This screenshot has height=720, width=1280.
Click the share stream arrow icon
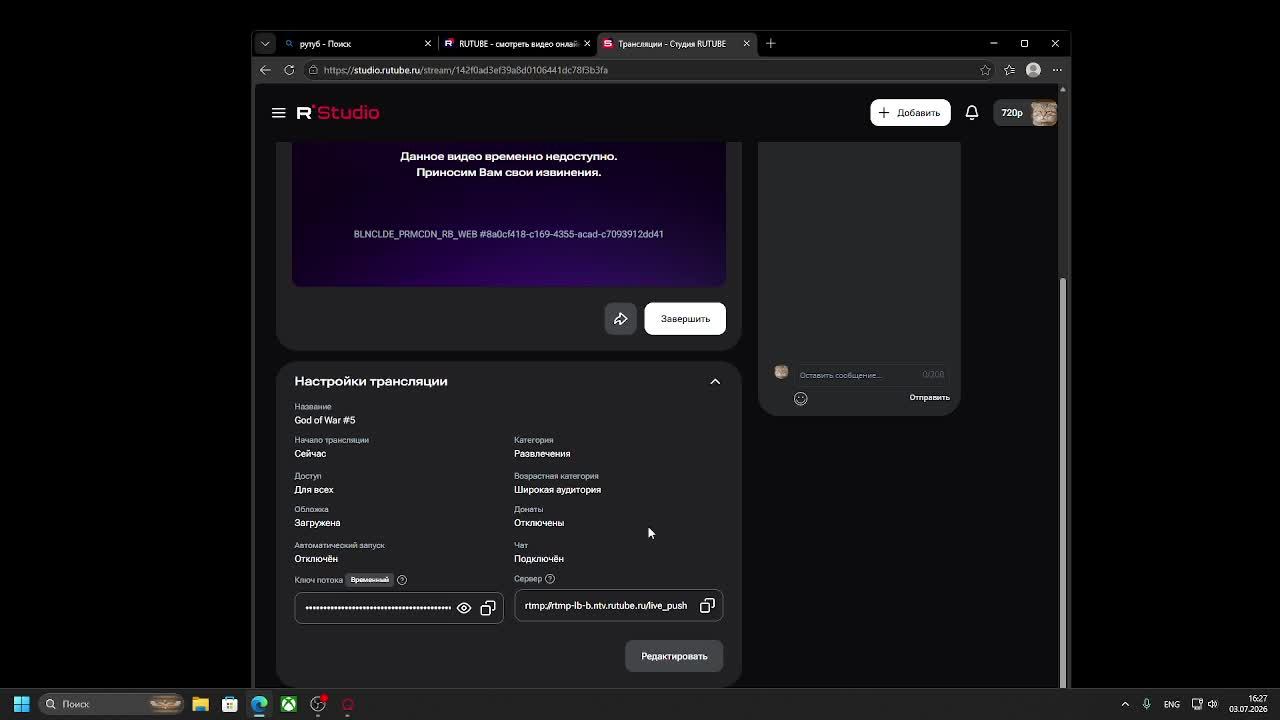(620, 319)
